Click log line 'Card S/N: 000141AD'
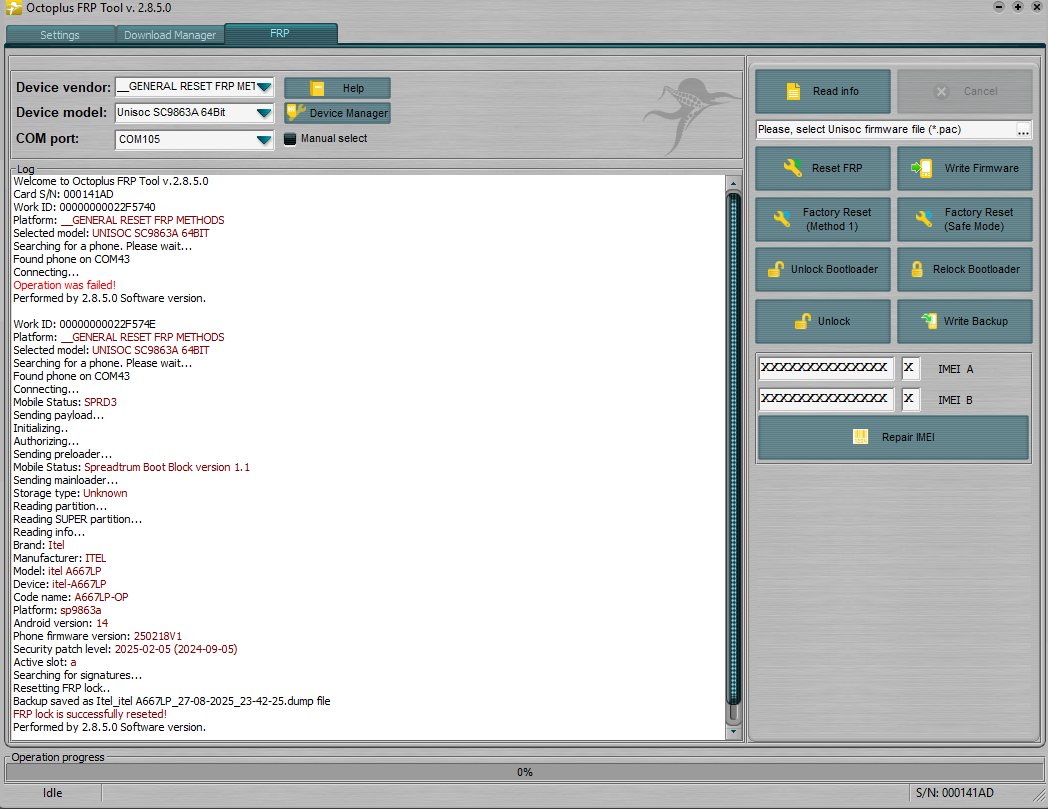Image resolution: width=1048 pixels, height=809 pixels. click(63, 195)
